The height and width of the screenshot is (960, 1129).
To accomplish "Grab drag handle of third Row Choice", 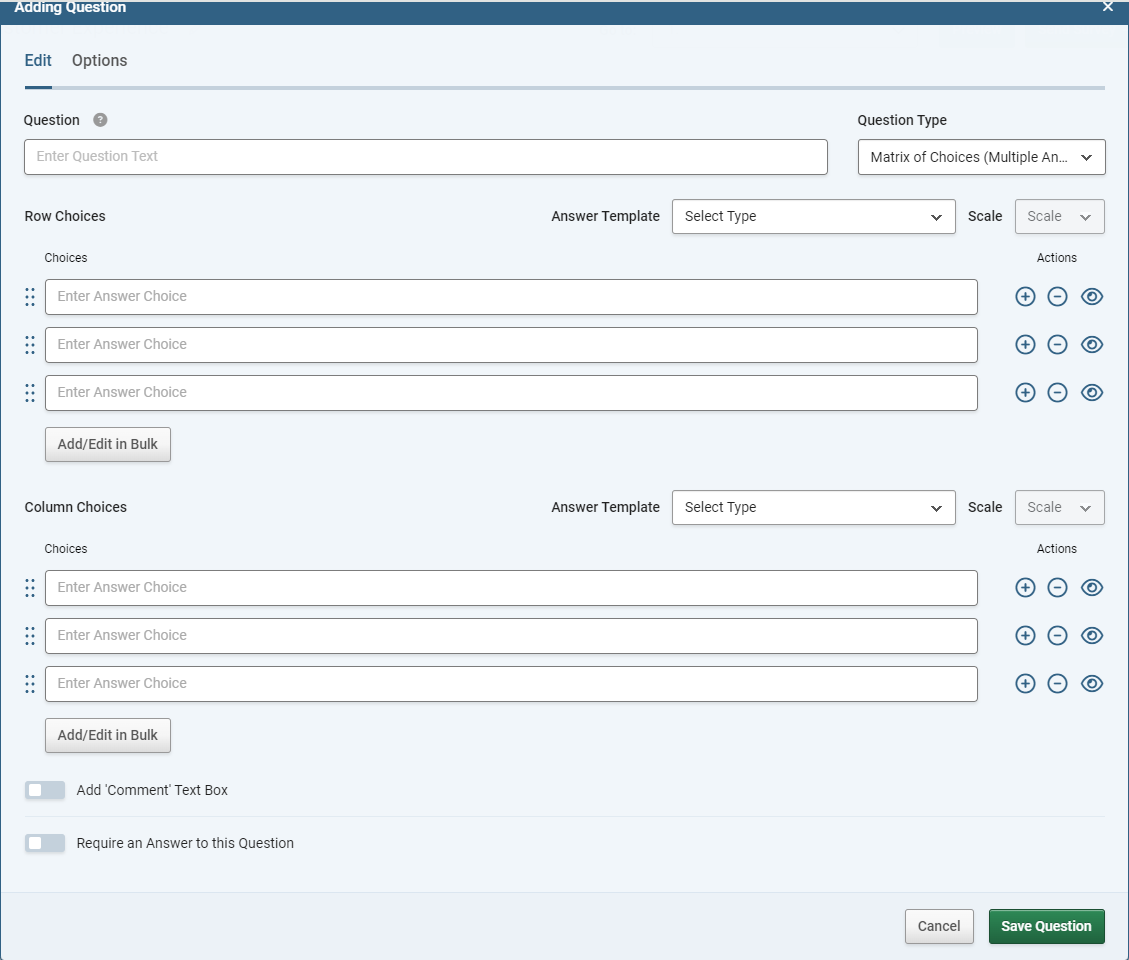I will [30, 392].
